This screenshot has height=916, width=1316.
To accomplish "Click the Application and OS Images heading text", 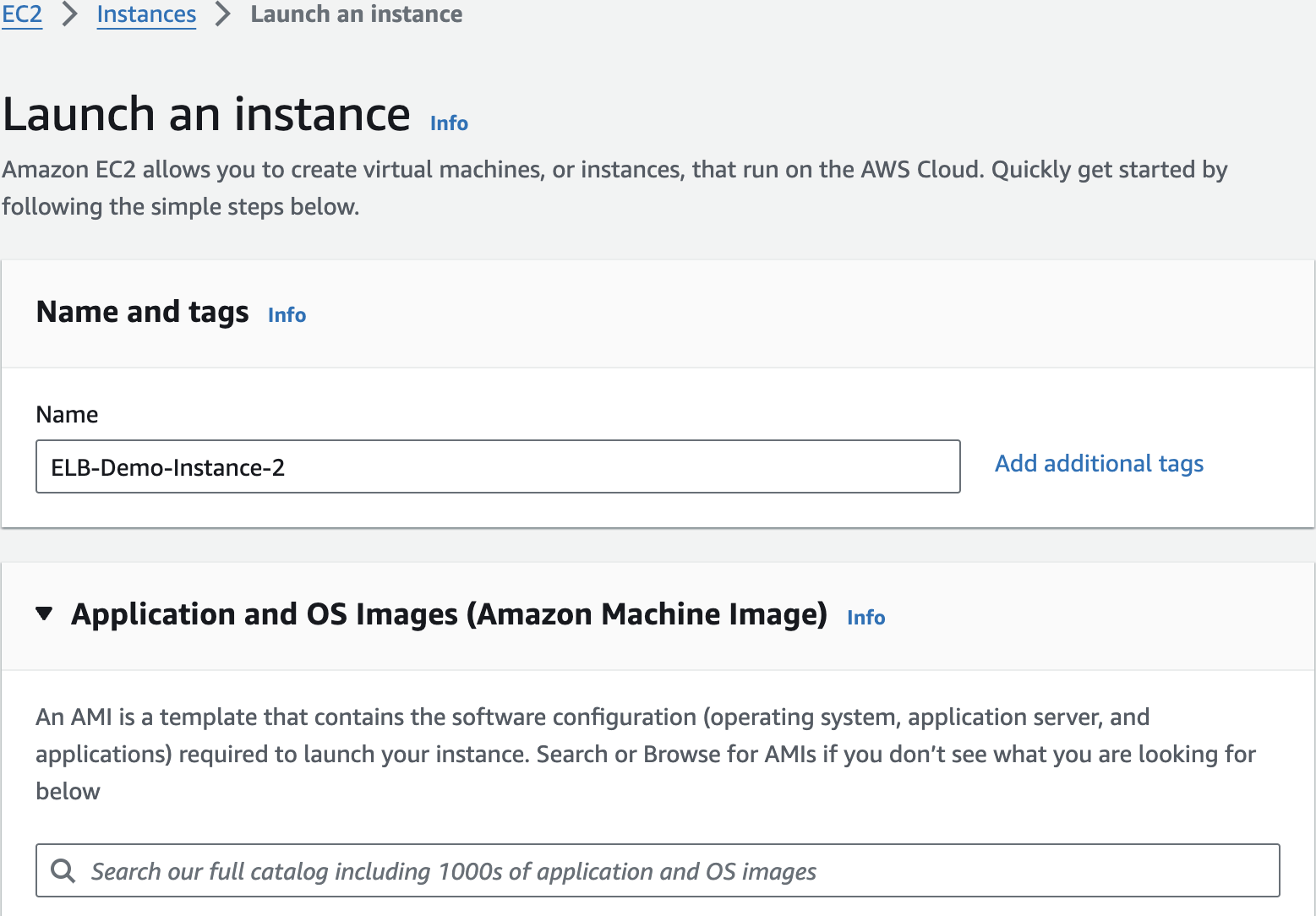I will point(449,614).
